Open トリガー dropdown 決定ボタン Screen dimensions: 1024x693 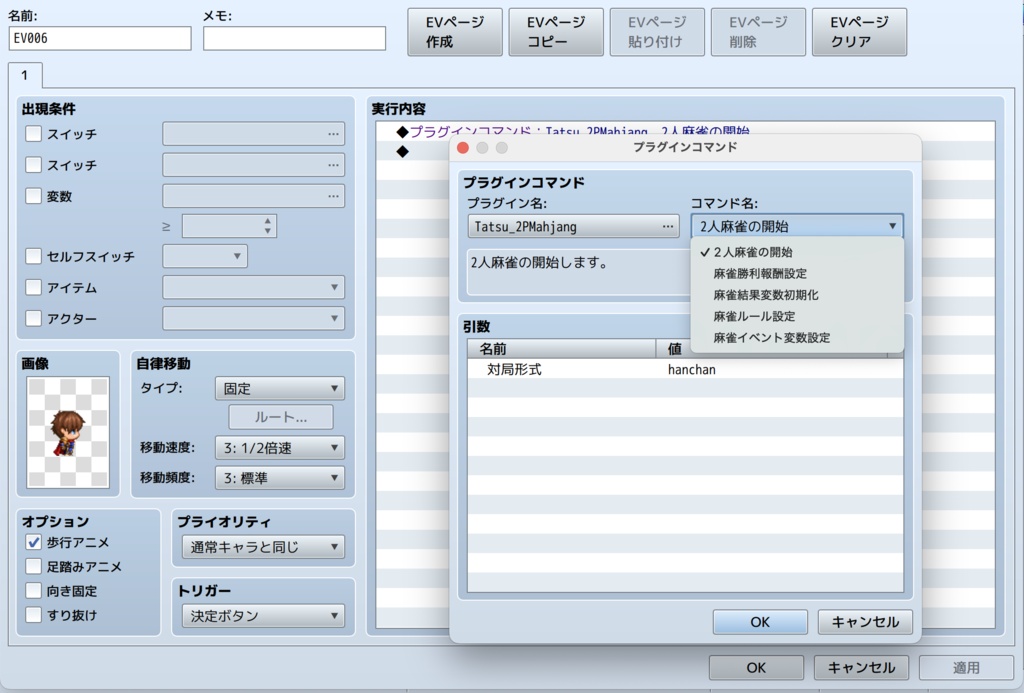click(263, 616)
